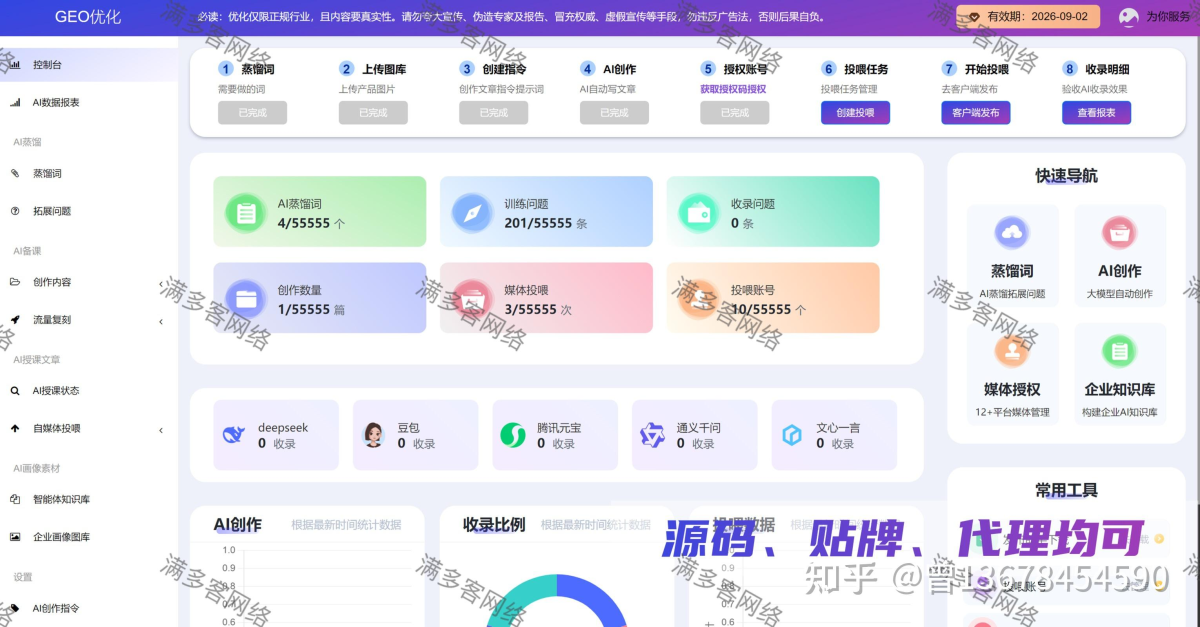Open the AI蒸馏词 statistics card
1200x627 pixels.
point(319,212)
